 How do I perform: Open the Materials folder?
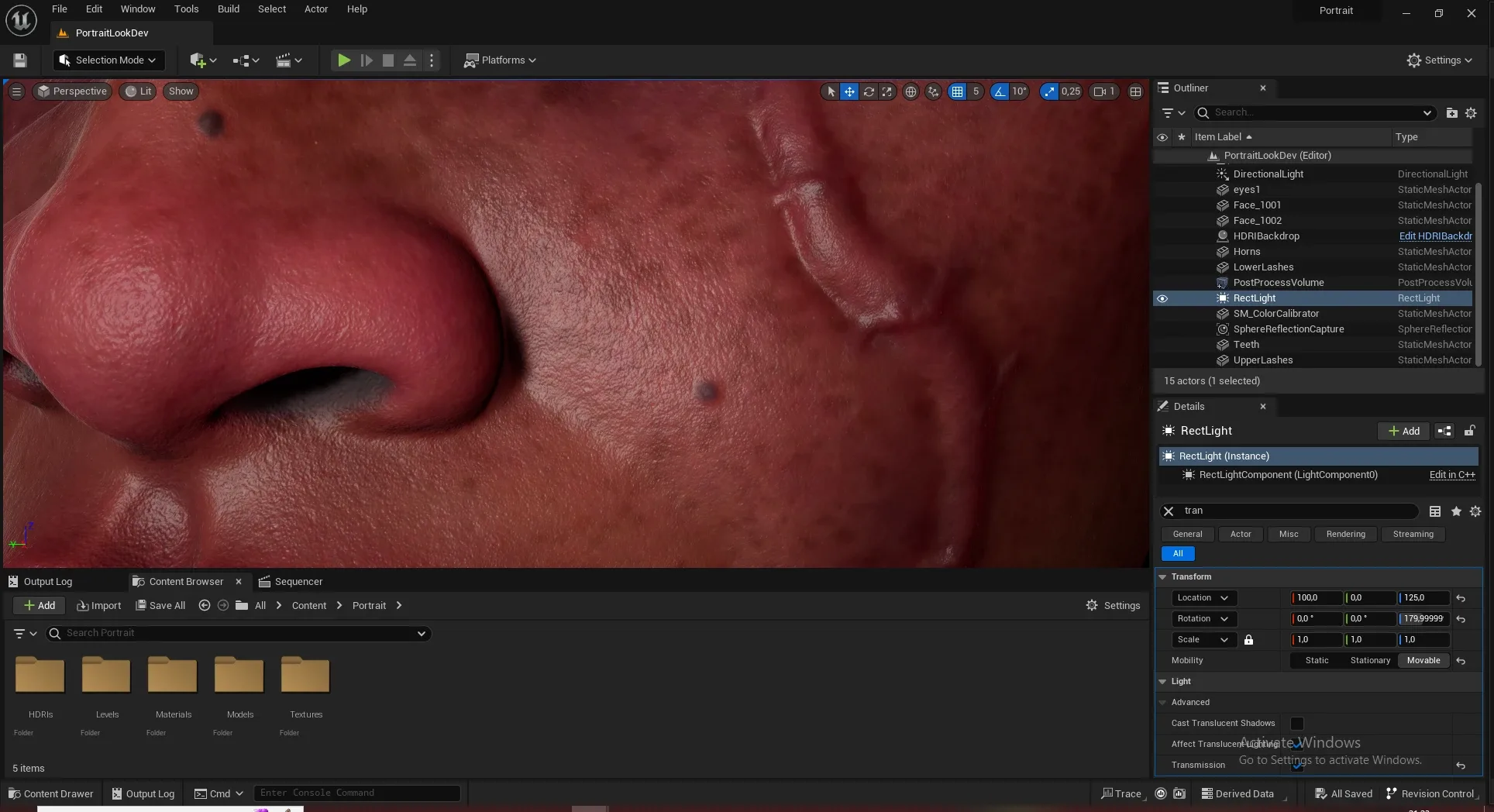point(173,686)
